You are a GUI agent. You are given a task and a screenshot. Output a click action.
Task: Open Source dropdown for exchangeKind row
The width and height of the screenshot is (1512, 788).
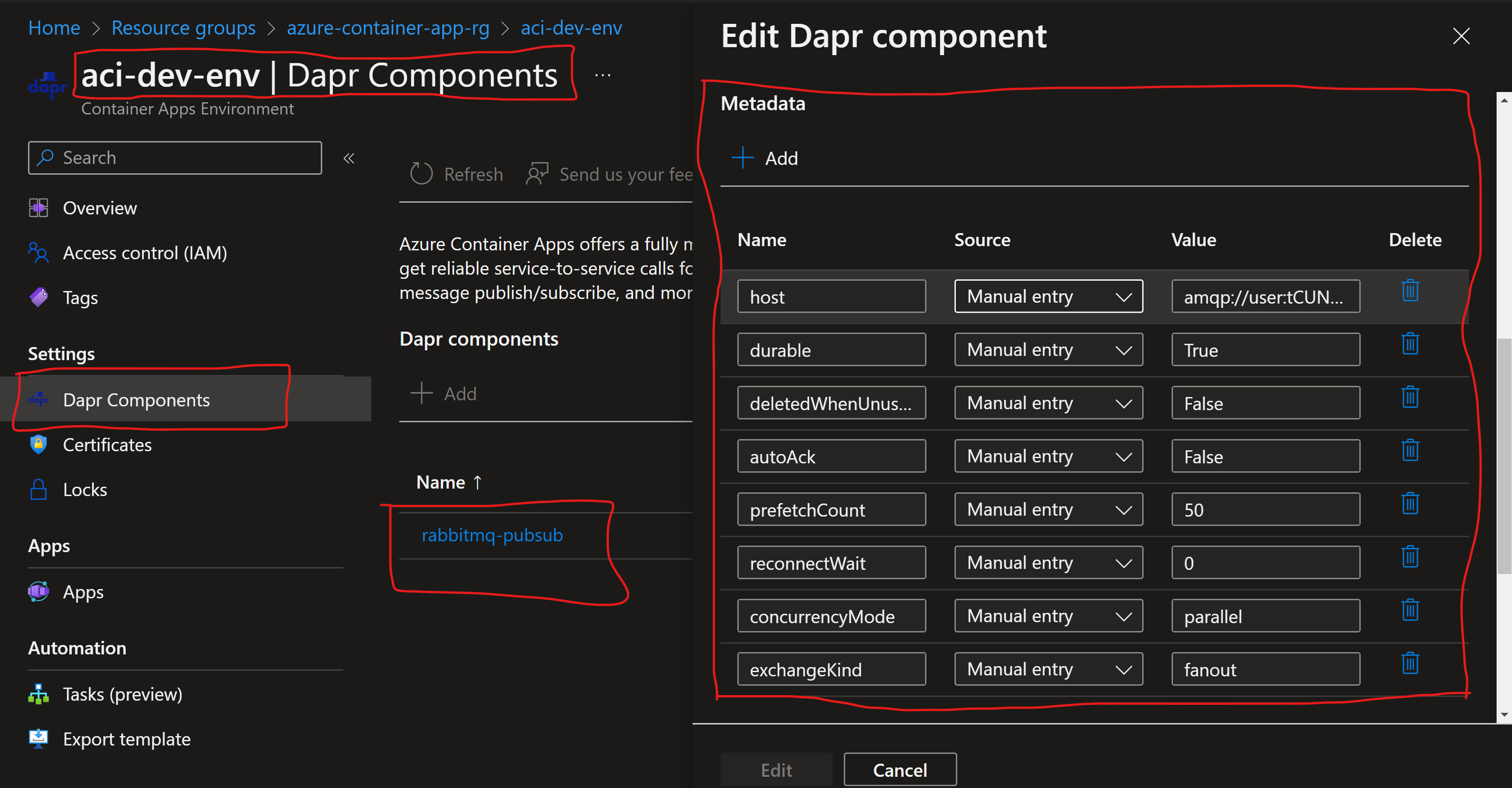[x=1048, y=669]
